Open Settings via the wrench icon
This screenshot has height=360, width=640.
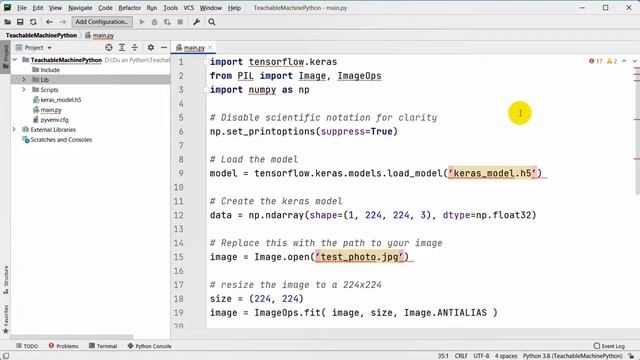pyautogui.click(x=196, y=22)
